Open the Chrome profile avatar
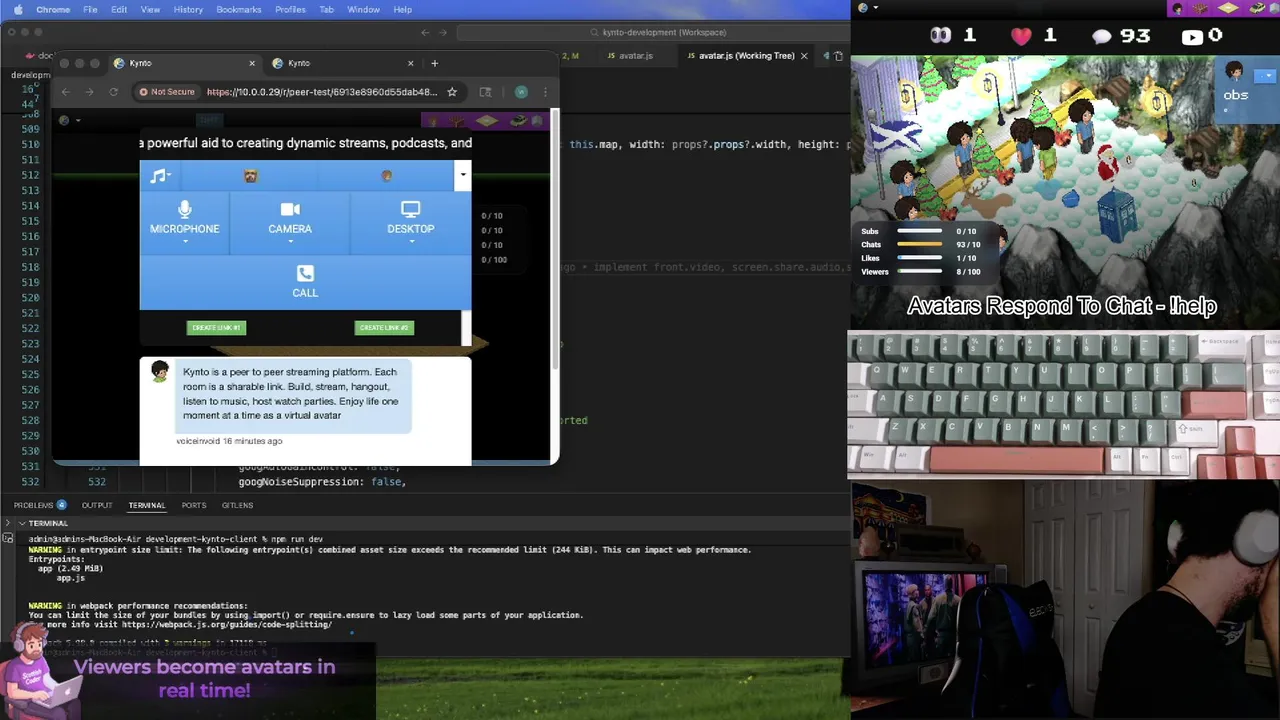 pyautogui.click(x=521, y=92)
